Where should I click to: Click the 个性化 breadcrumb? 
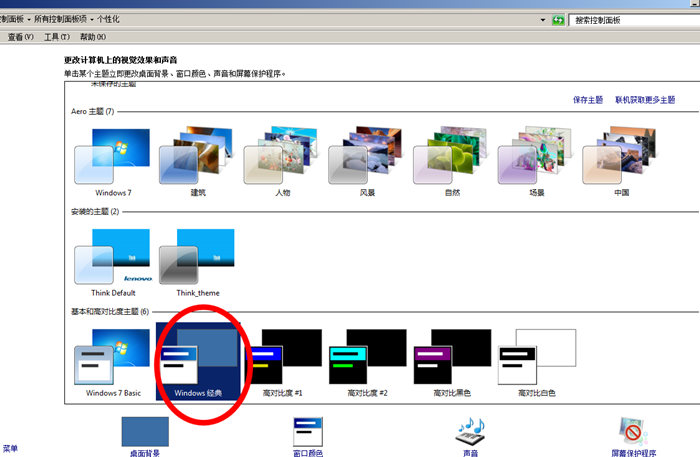108,19
